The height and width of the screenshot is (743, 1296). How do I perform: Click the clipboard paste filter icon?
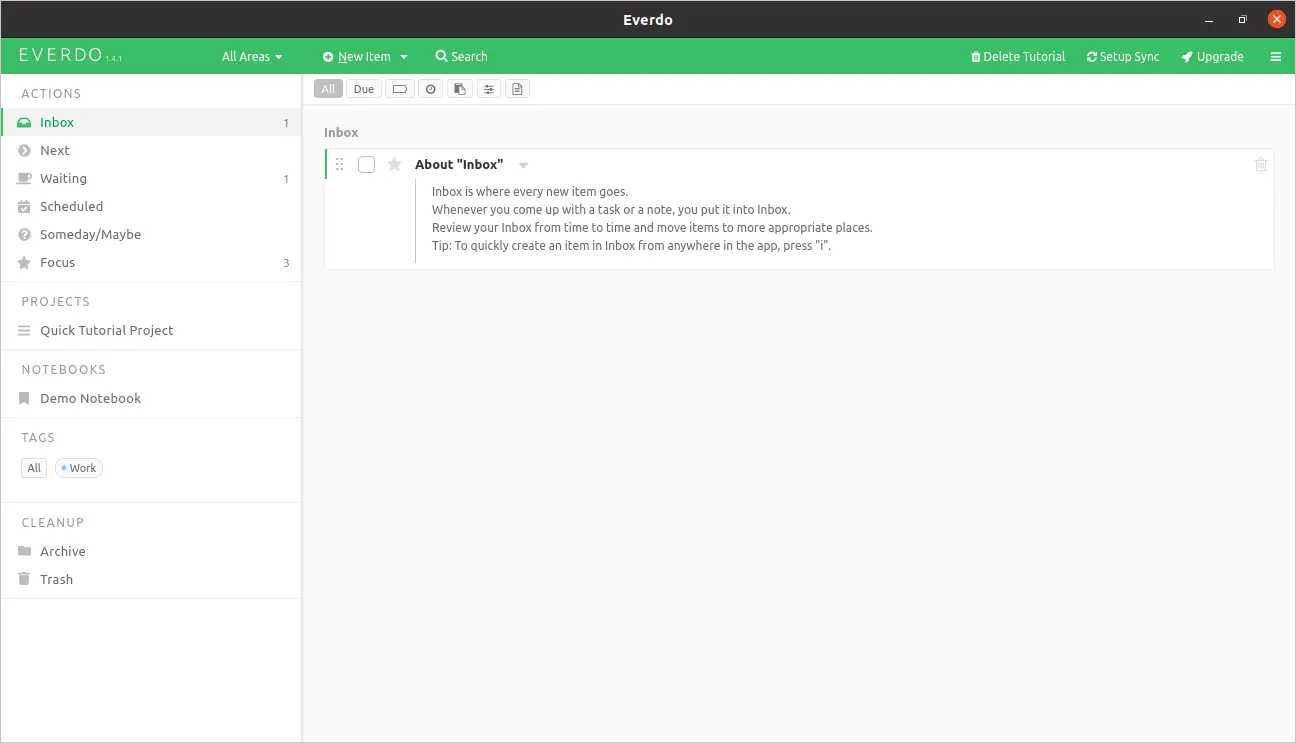point(459,89)
